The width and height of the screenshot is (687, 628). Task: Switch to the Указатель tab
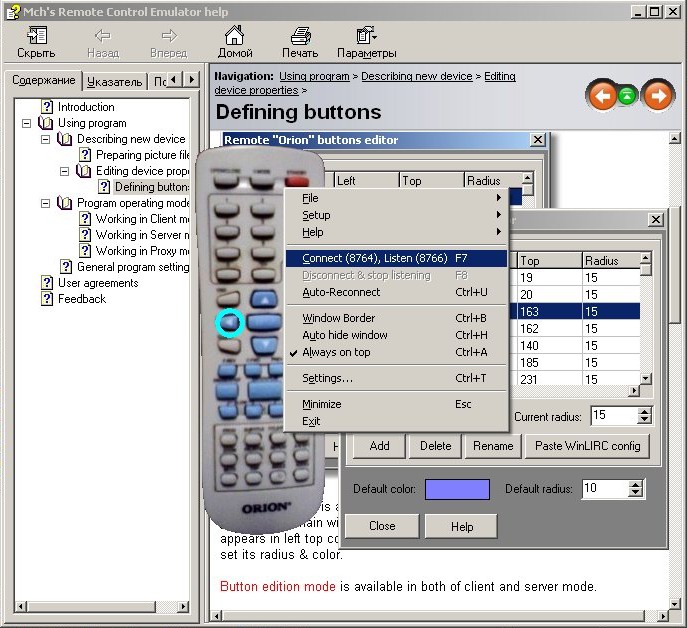click(x=114, y=82)
